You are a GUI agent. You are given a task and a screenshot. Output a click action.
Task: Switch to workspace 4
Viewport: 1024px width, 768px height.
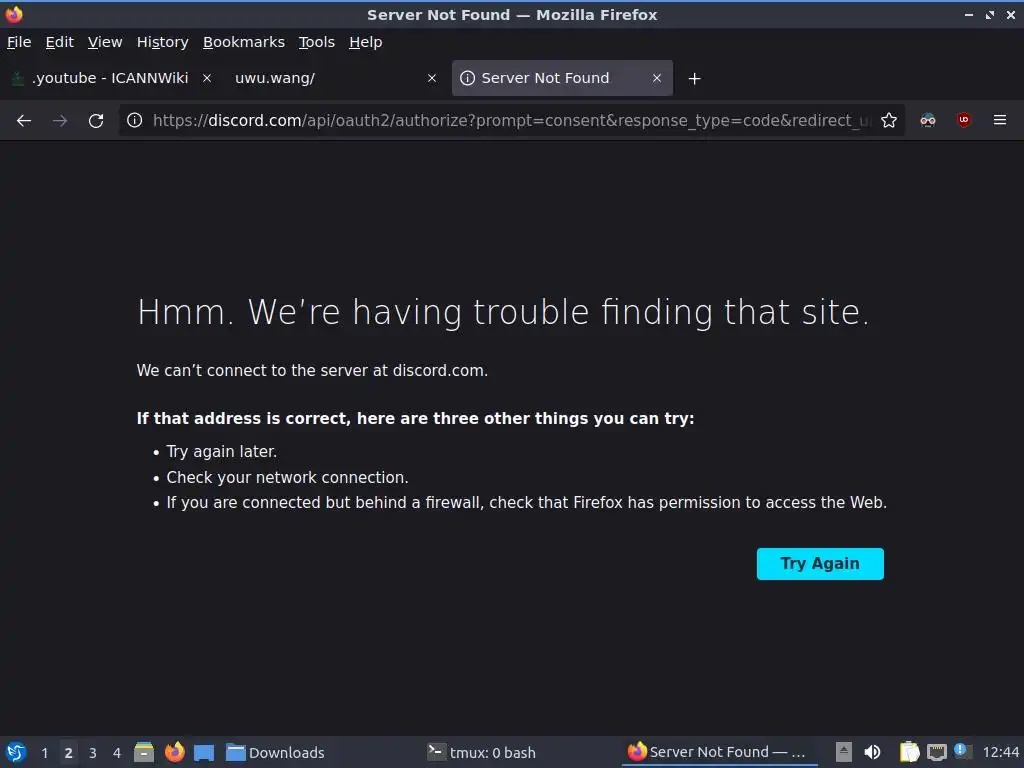pyautogui.click(x=117, y=753)
